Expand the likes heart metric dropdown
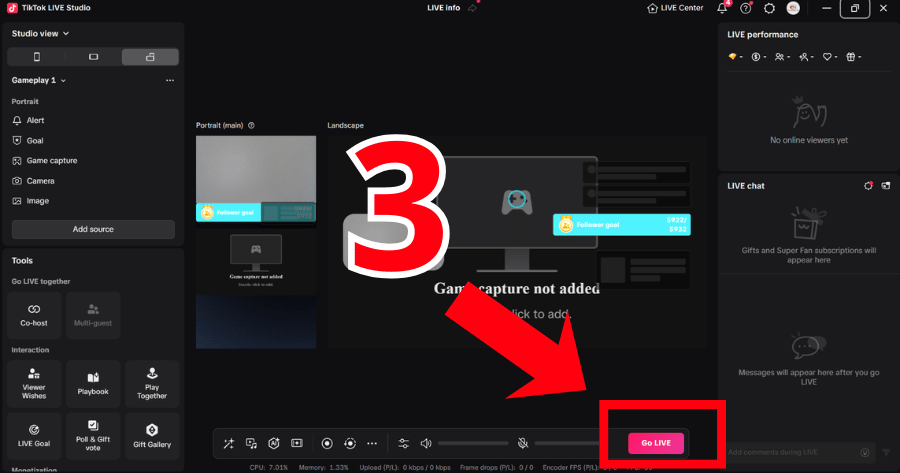Viewport: 900px width, 473px height. point(830,57)
